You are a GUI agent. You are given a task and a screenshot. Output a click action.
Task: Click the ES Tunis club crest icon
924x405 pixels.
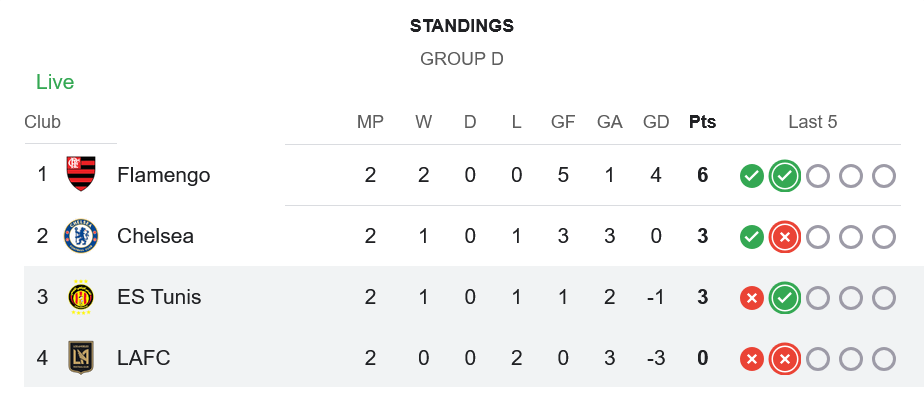click(x=81, y=297)
